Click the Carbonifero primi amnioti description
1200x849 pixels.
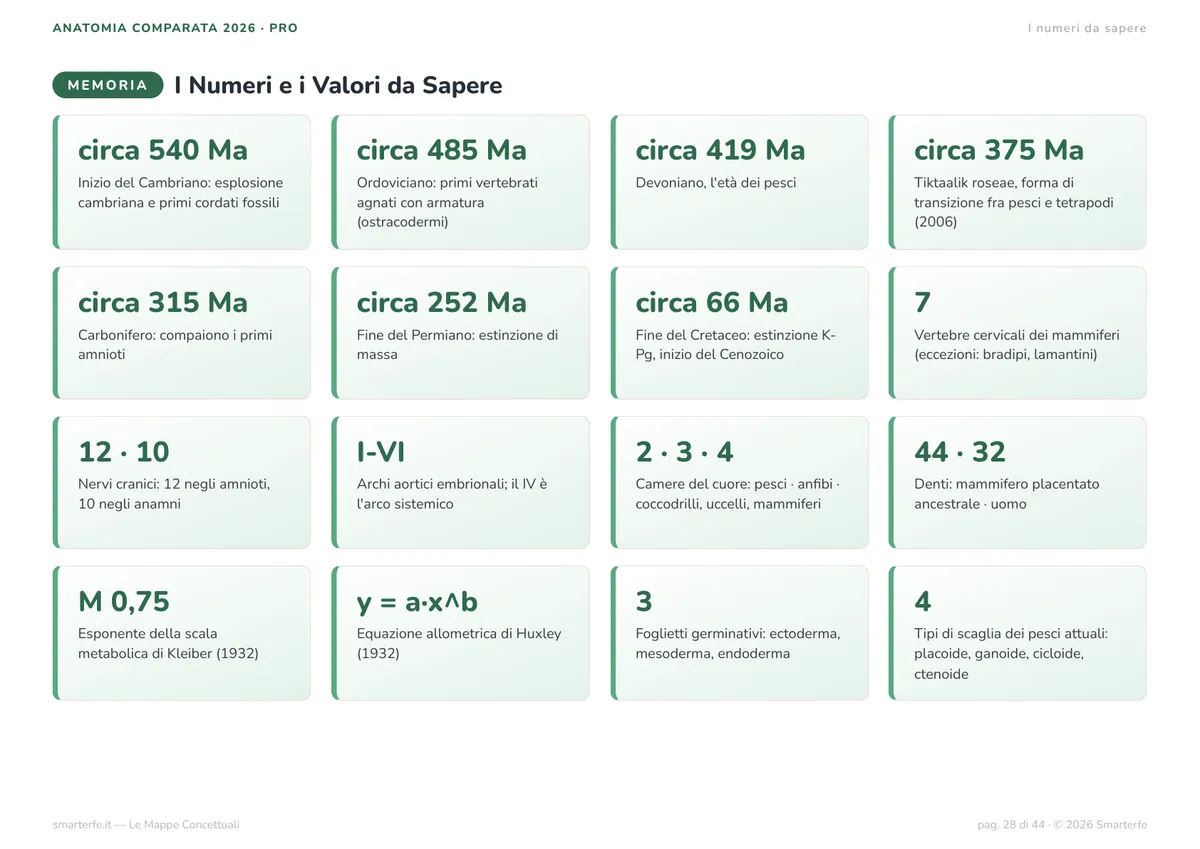tap(175, 345)
